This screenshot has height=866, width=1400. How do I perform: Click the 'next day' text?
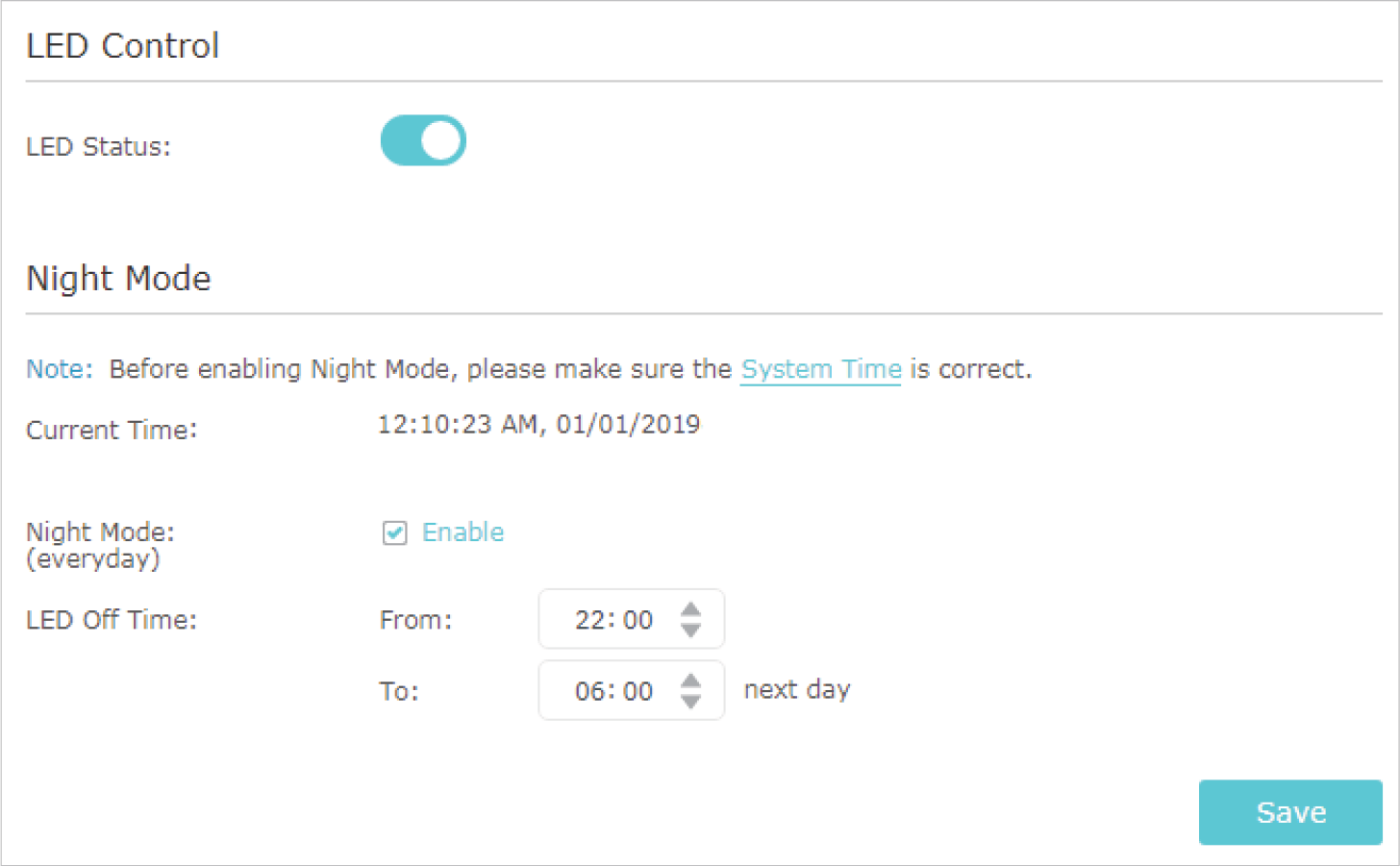(797, 690)
